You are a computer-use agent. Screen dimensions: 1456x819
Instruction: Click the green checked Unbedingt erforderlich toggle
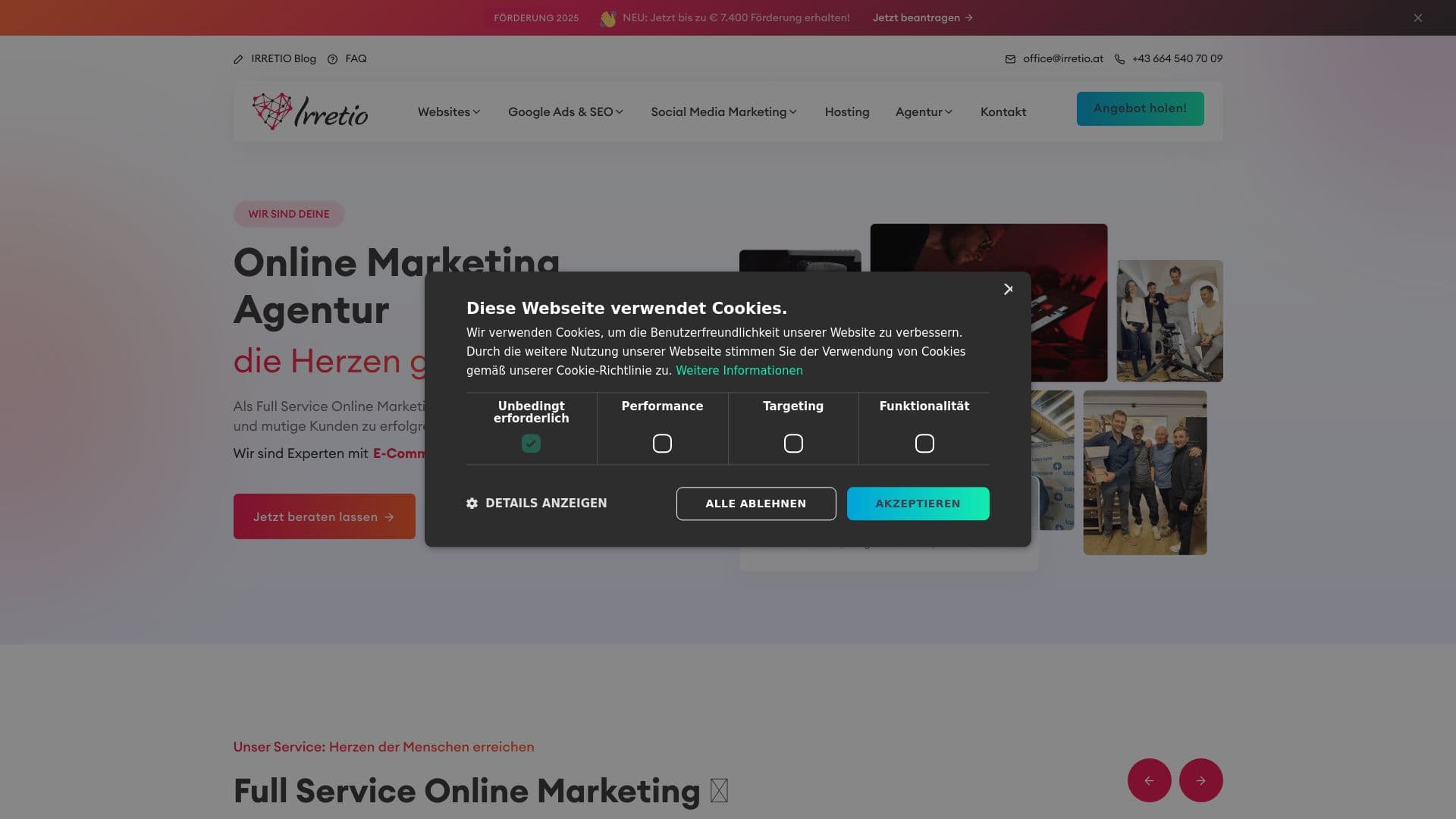click(x=531, y=443)
